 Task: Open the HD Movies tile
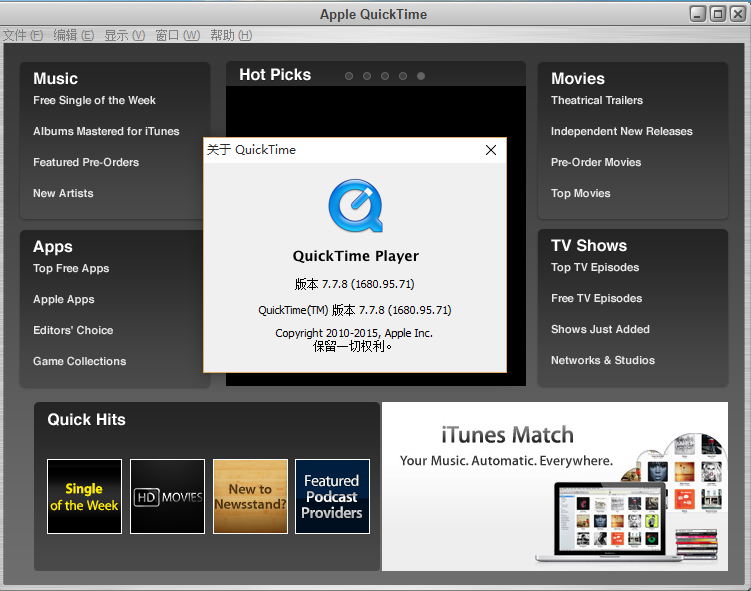click(167, 496)
